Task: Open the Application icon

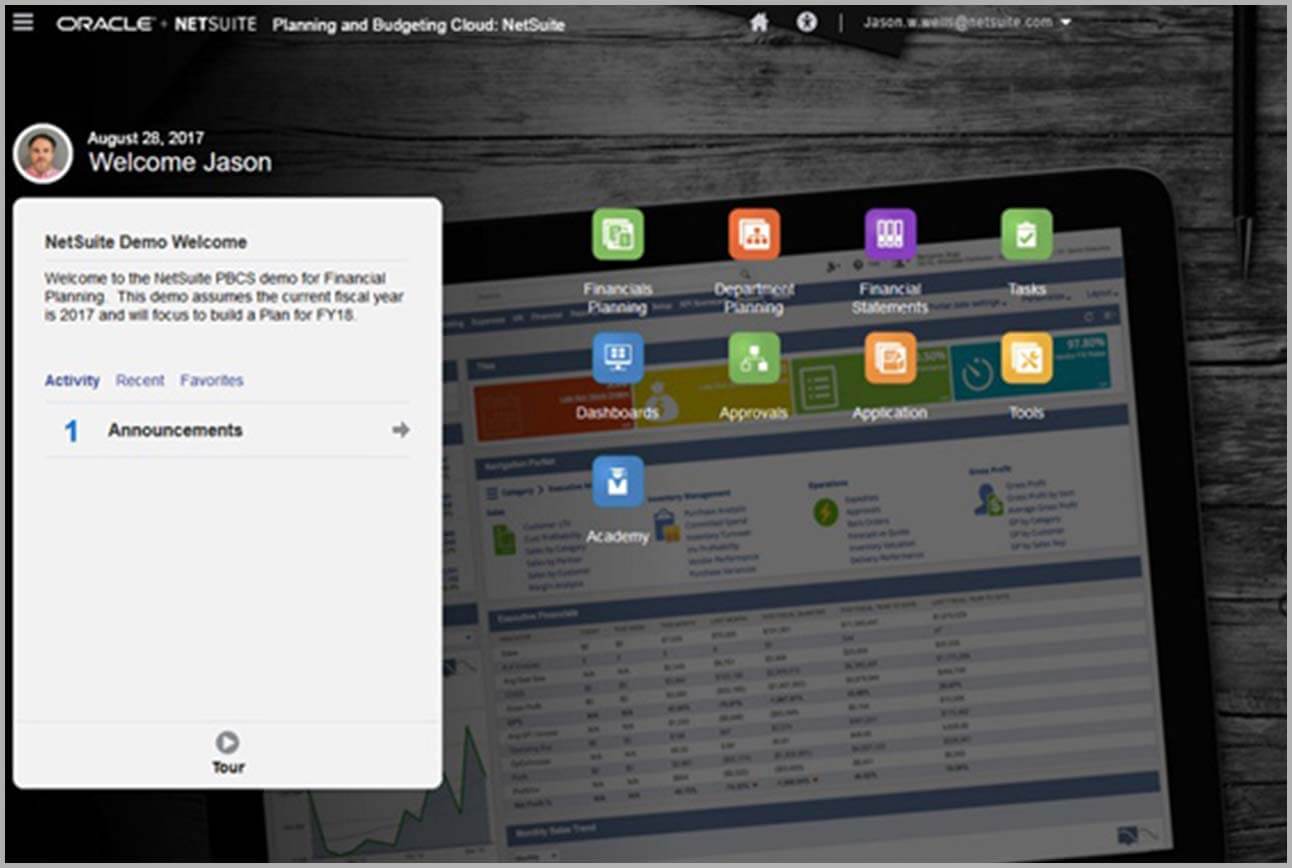Action: (x=890, y=358)
